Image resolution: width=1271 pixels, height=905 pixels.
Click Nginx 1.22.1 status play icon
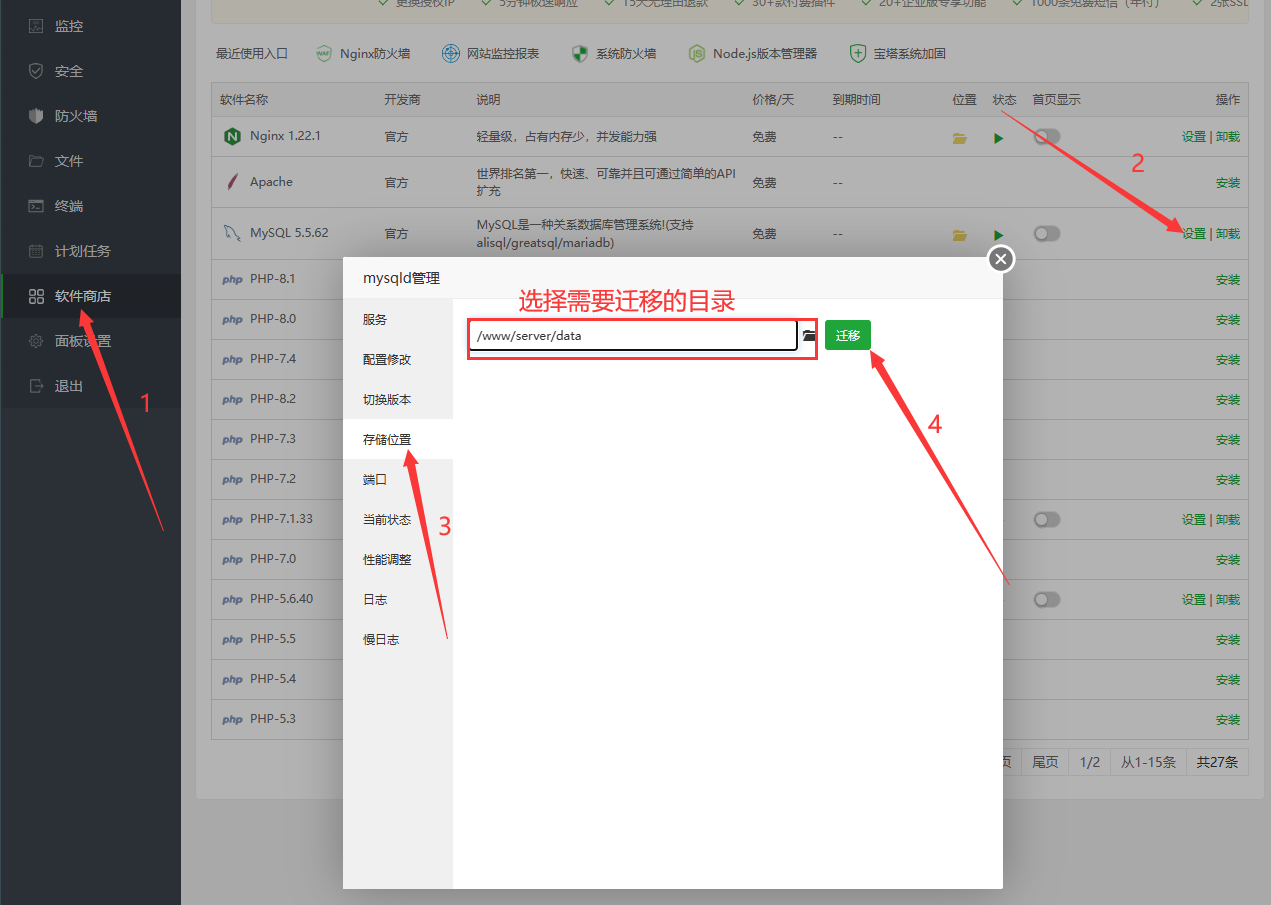[x=999, y=138]
